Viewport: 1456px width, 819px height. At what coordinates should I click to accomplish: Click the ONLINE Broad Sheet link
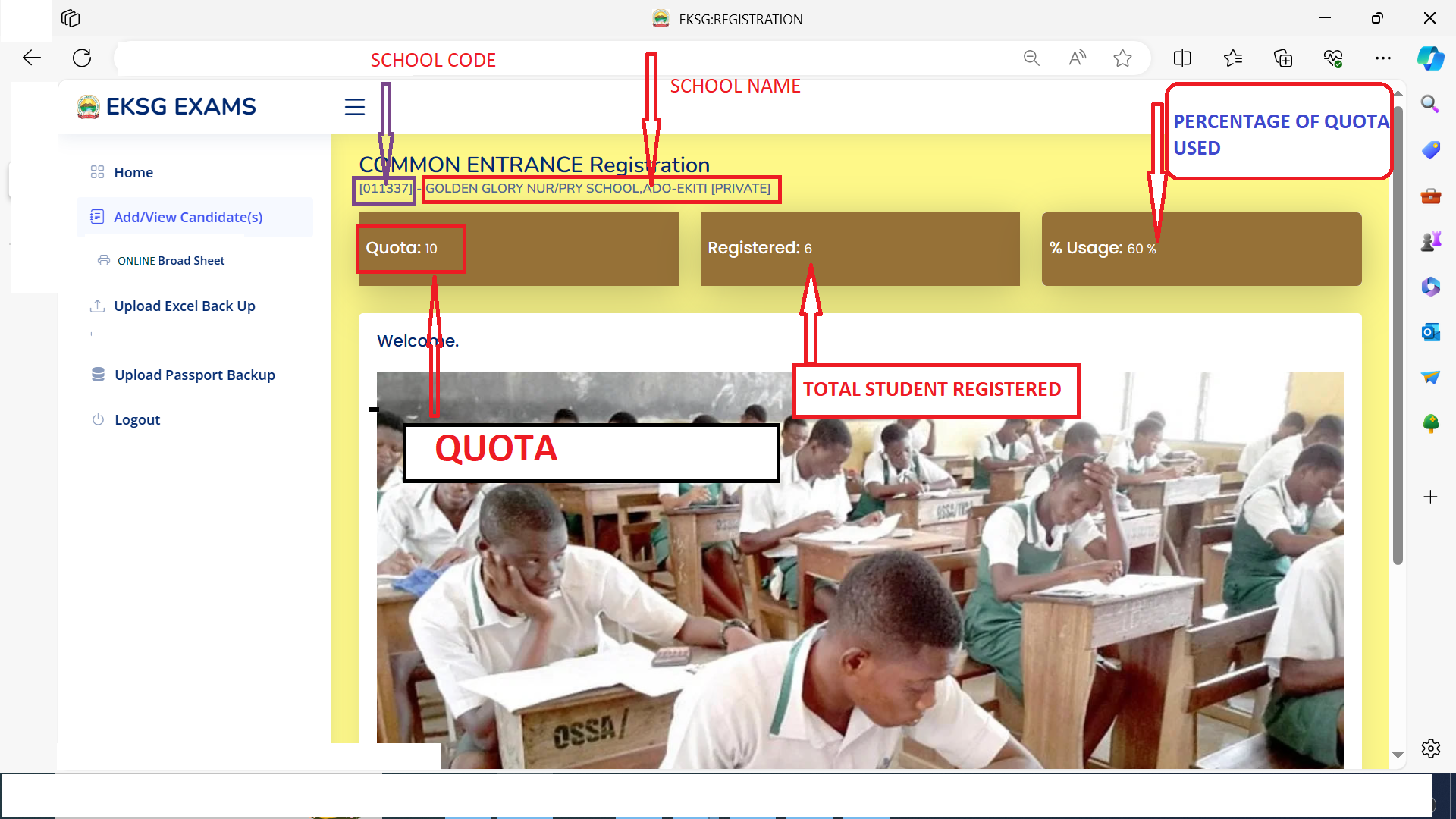(171, 260)
